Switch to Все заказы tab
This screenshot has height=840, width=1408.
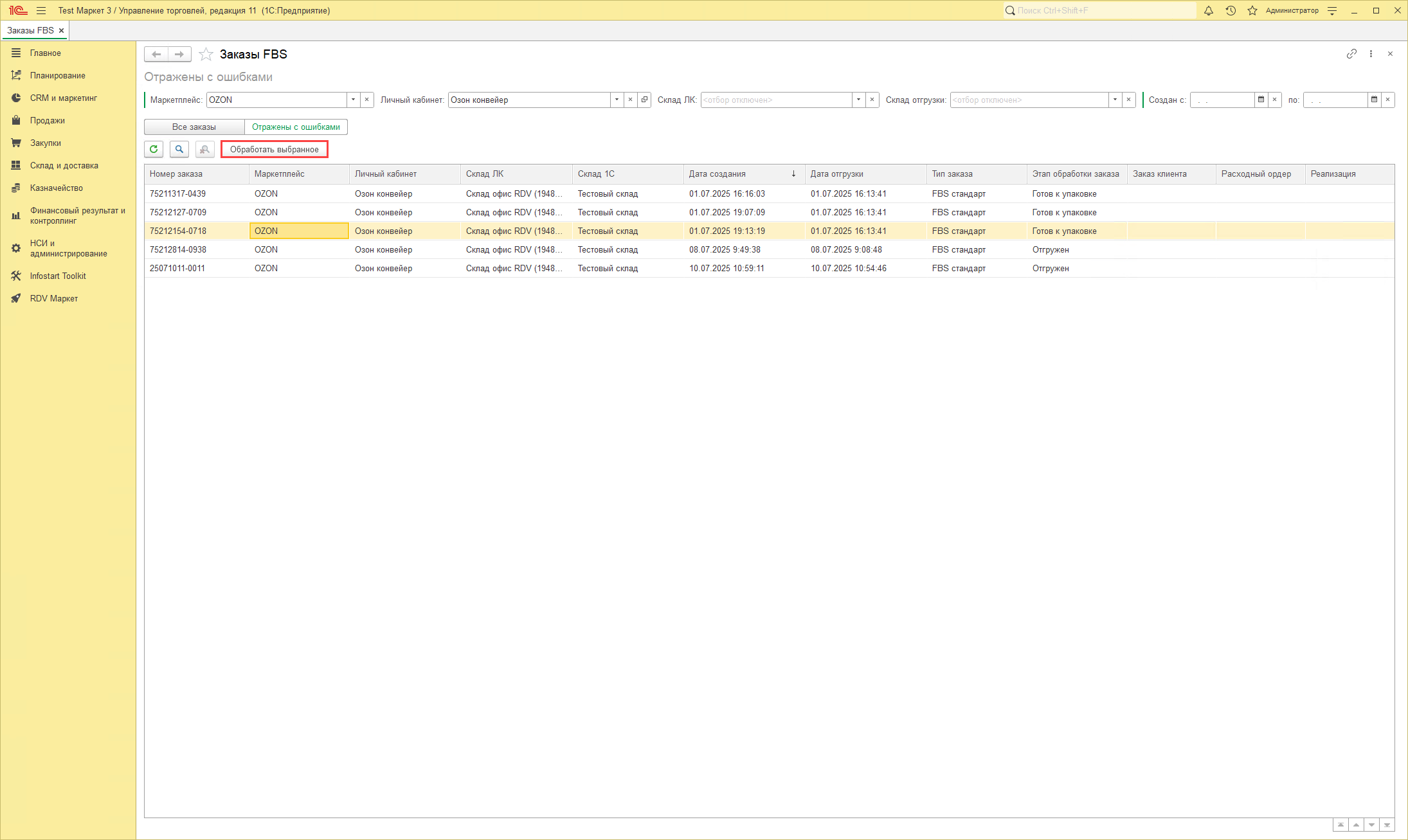click(194, 127)
